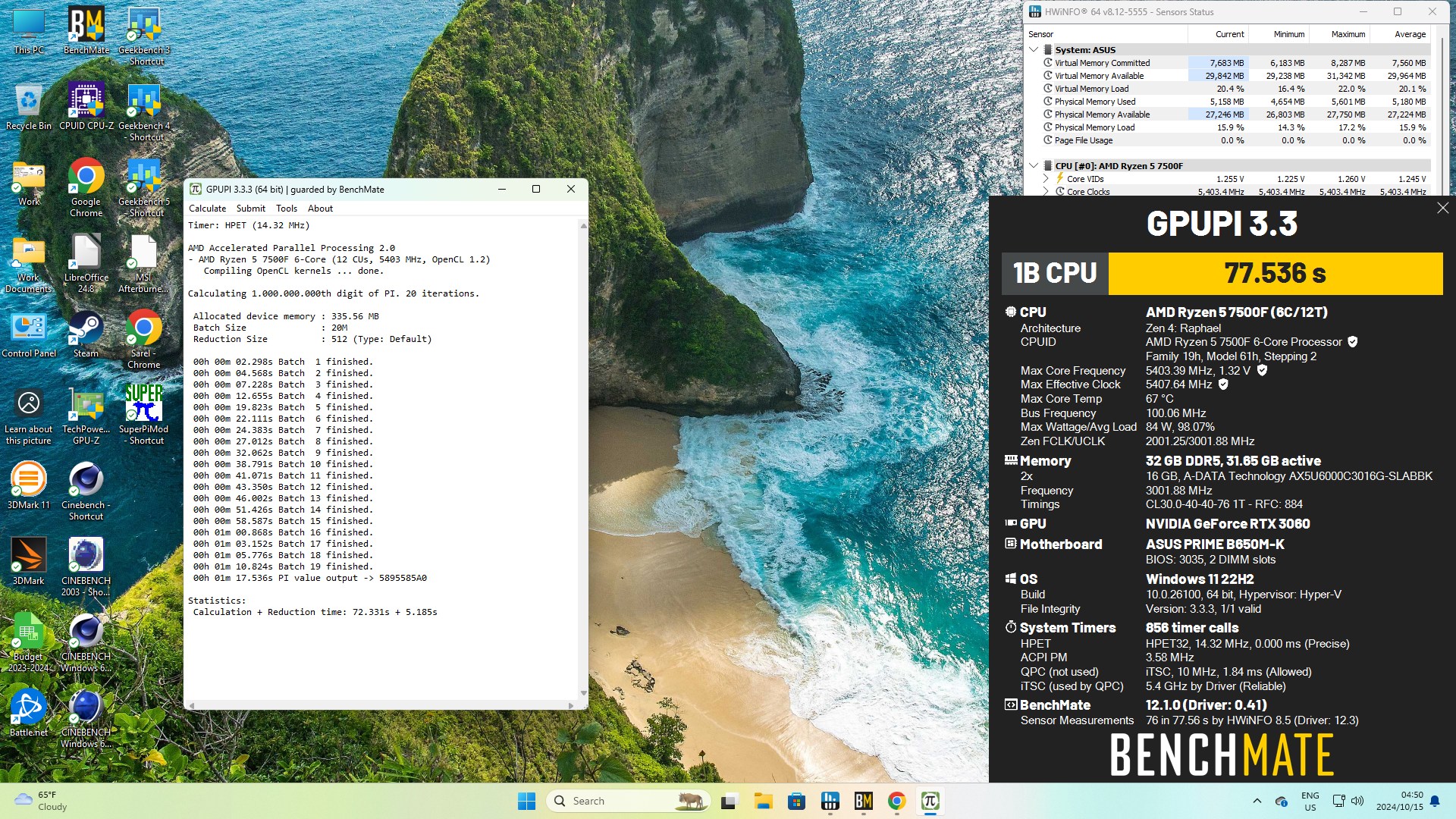Select the Budget 2023-2024 spreadsheet icon

point(29,643)
